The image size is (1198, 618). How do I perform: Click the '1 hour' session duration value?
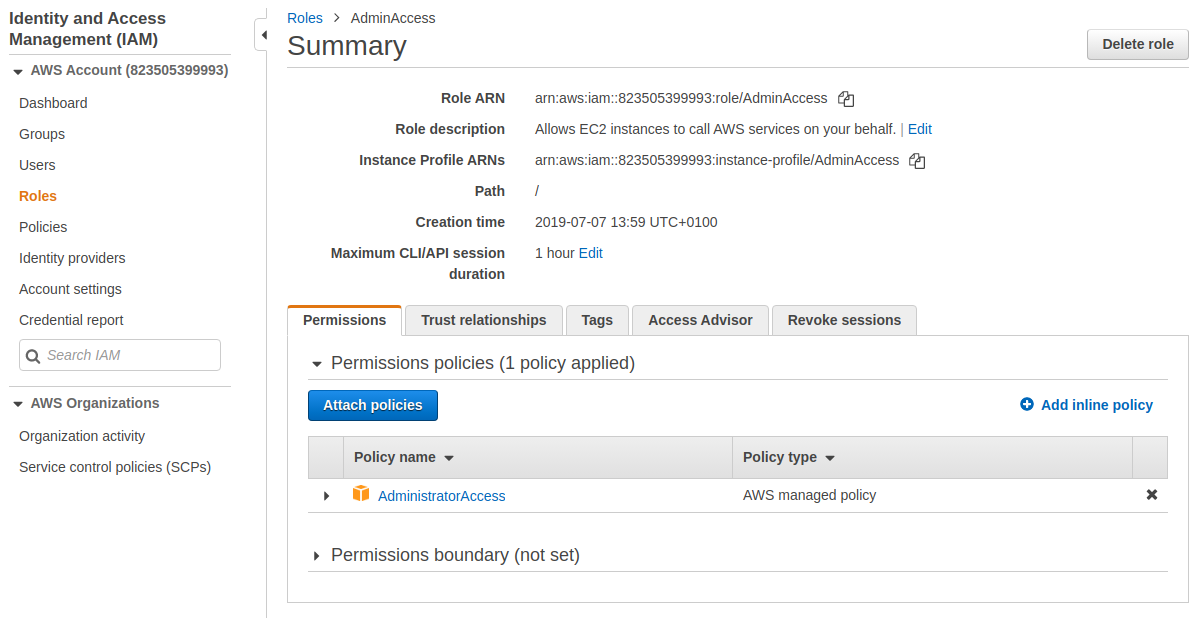(x=555, y=253)
